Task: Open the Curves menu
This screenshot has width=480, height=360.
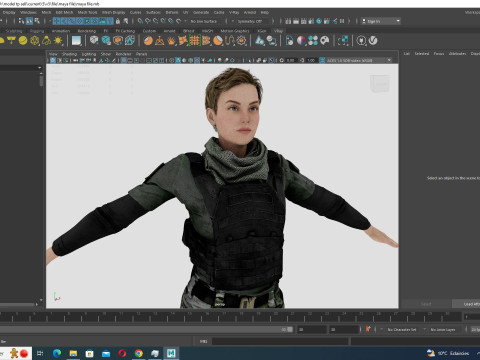Action: (x=135, y=12)
